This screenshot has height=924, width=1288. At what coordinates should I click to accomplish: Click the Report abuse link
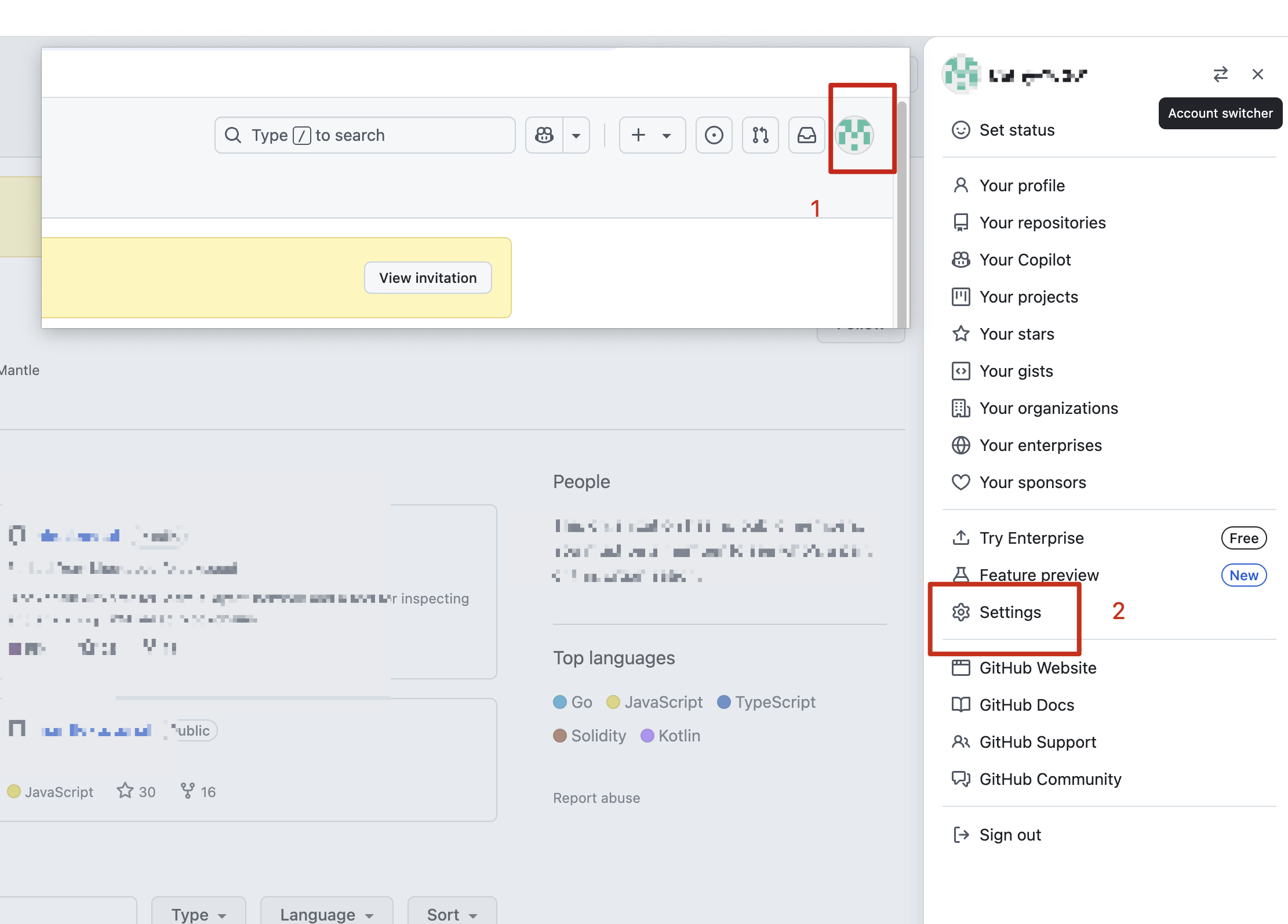point(596,798)
